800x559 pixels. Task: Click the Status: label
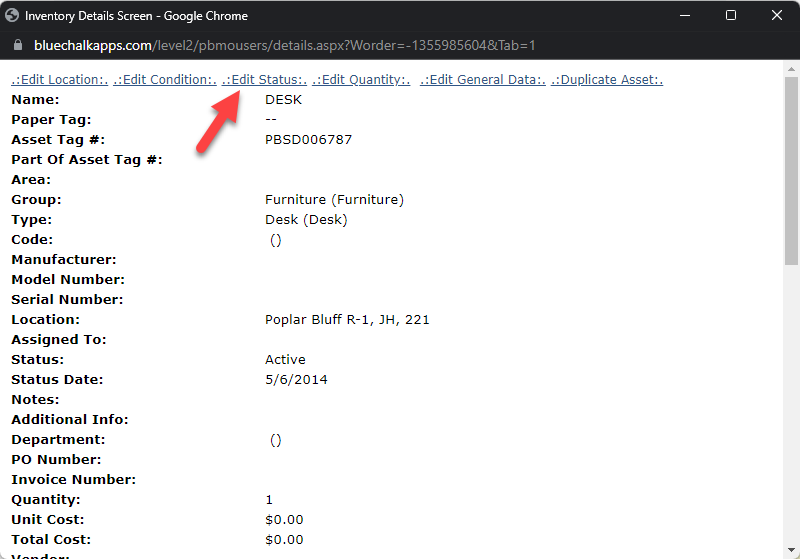click(38, 360)
